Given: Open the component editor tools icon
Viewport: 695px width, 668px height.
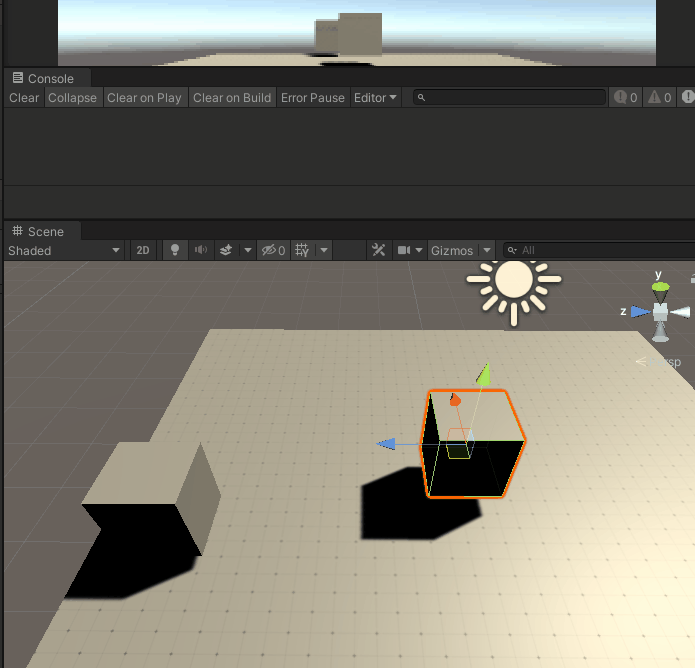Looking at the screenshot, I should pos(379,250).
